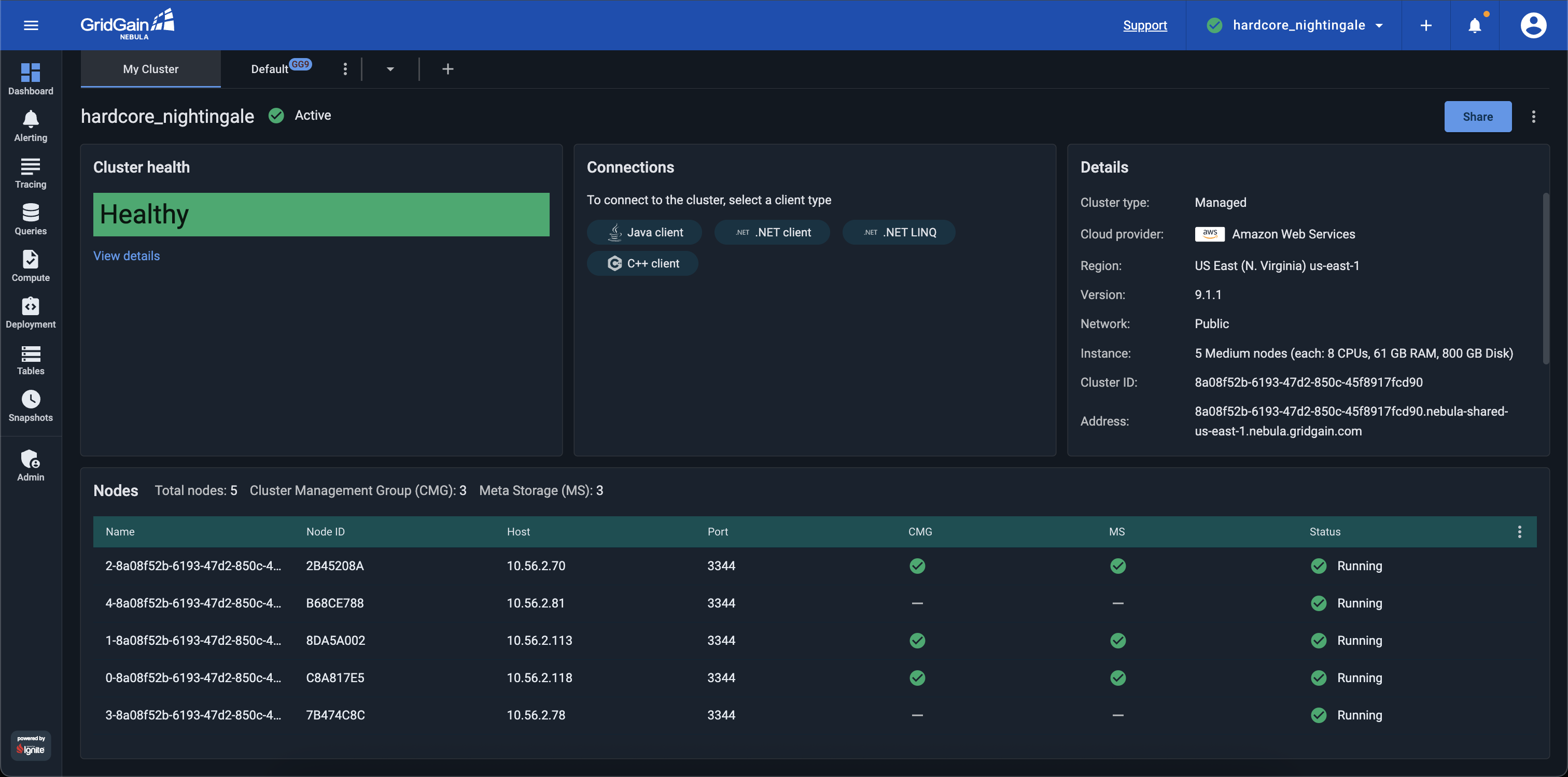Open the Deployment sidebar section
The image size is (1568, 777).
coord(31,313)
